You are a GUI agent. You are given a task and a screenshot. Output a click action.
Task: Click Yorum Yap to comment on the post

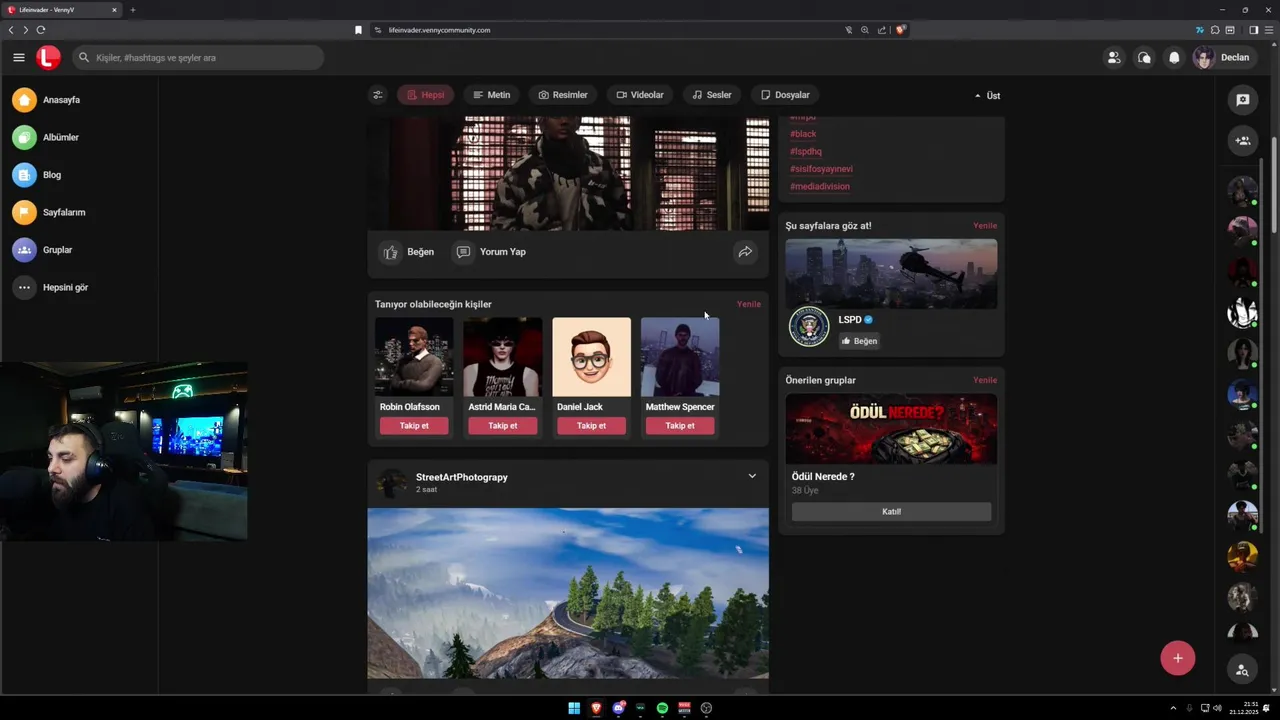tap(490, 252)
